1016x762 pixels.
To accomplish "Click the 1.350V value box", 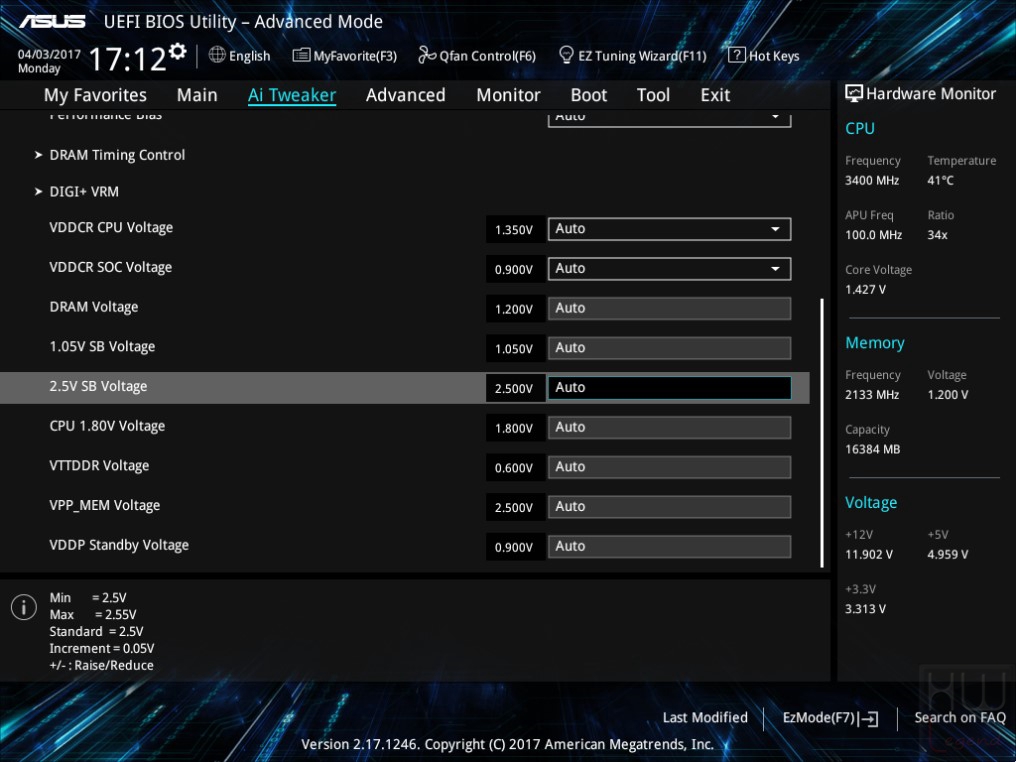I will 514,230.
